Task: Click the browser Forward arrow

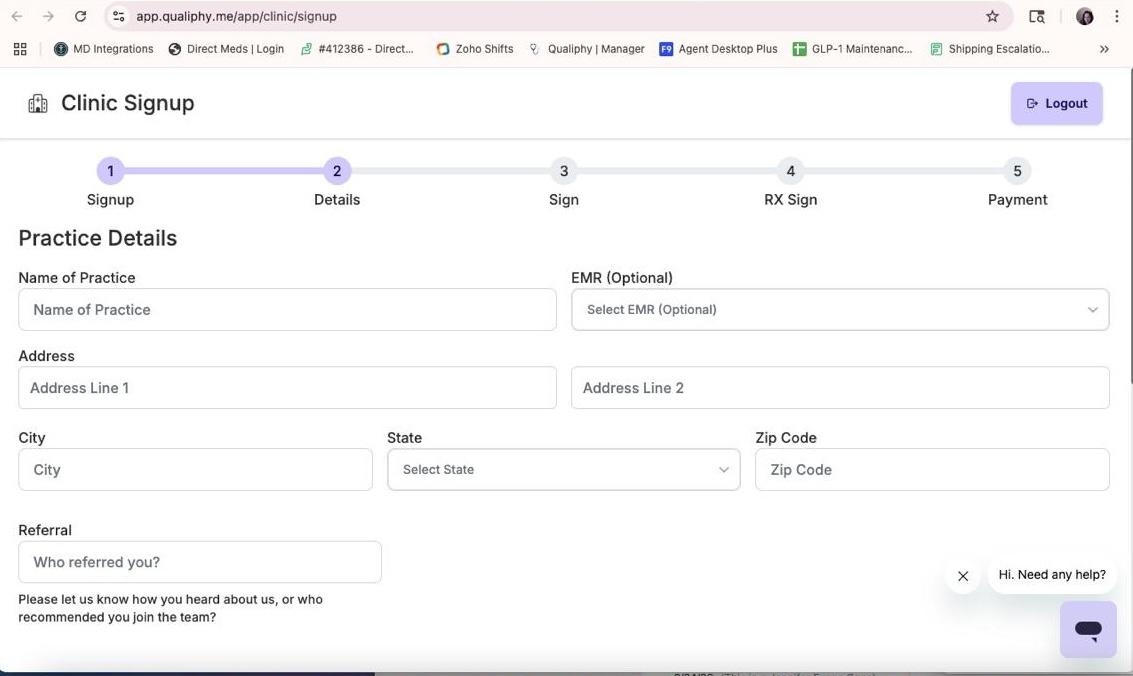Action: click(x=48, y=16)
